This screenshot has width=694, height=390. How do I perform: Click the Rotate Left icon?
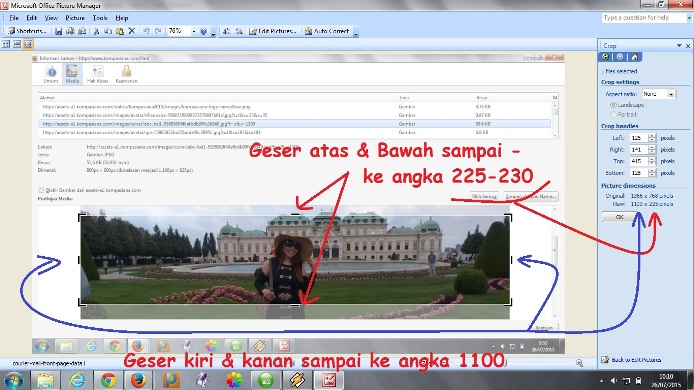pyautogui.click(x=227, y=31)
